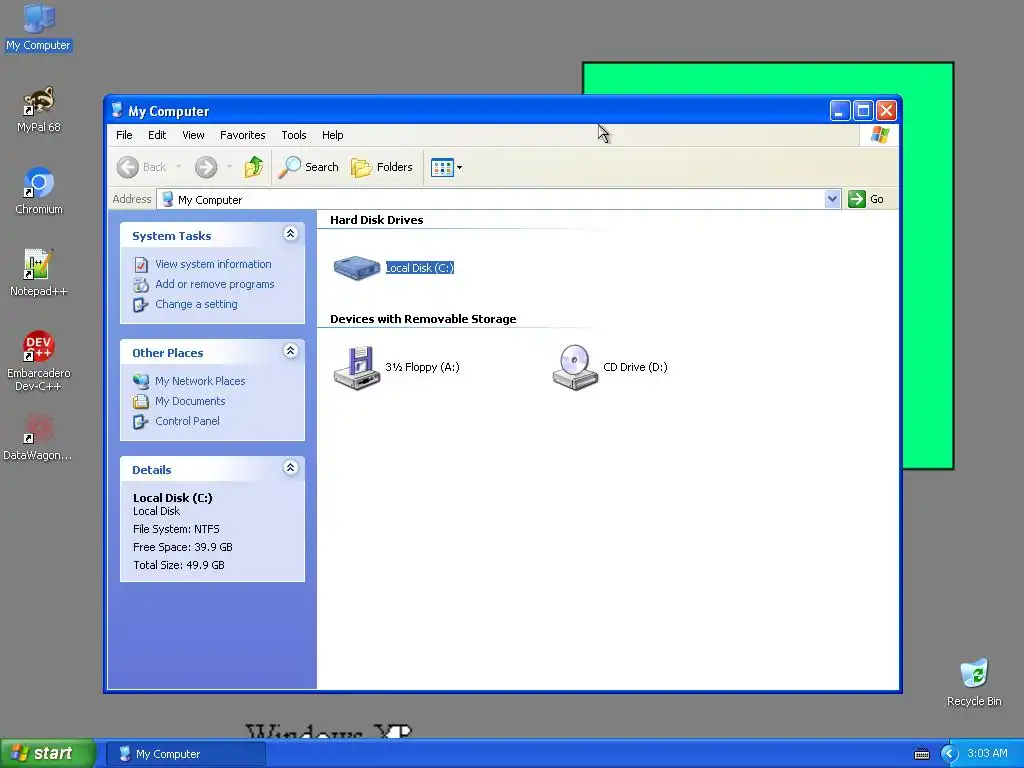Image resolution: width=1024 pixels, height=768 pixels.
Task: Select the MyPal 68 desktop shortcut
Action: pos(39,109)
